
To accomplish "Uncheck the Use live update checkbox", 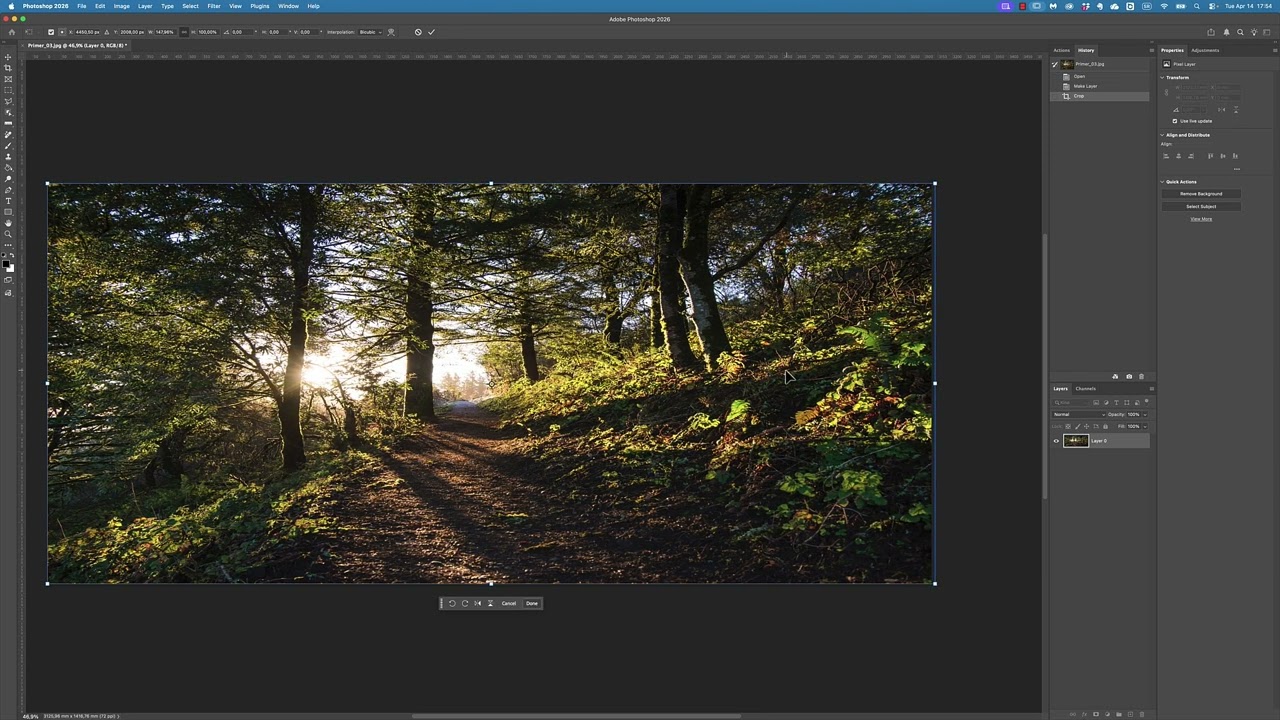I will click(x=1175, y=121).
